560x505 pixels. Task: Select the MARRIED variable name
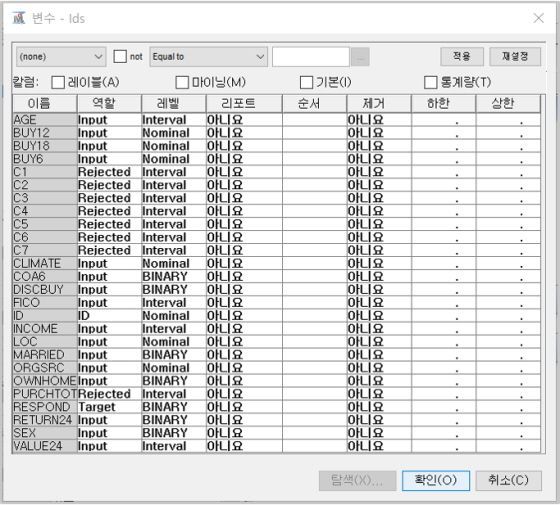coord(45,355)
